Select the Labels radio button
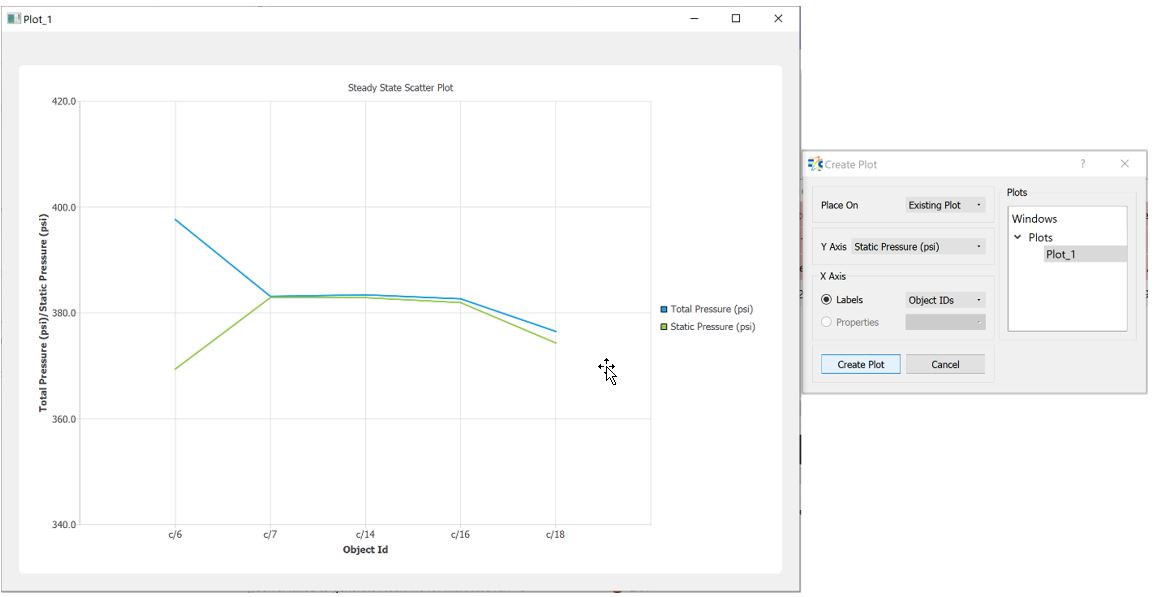The image size is (1155, 597). click(826, 300)
